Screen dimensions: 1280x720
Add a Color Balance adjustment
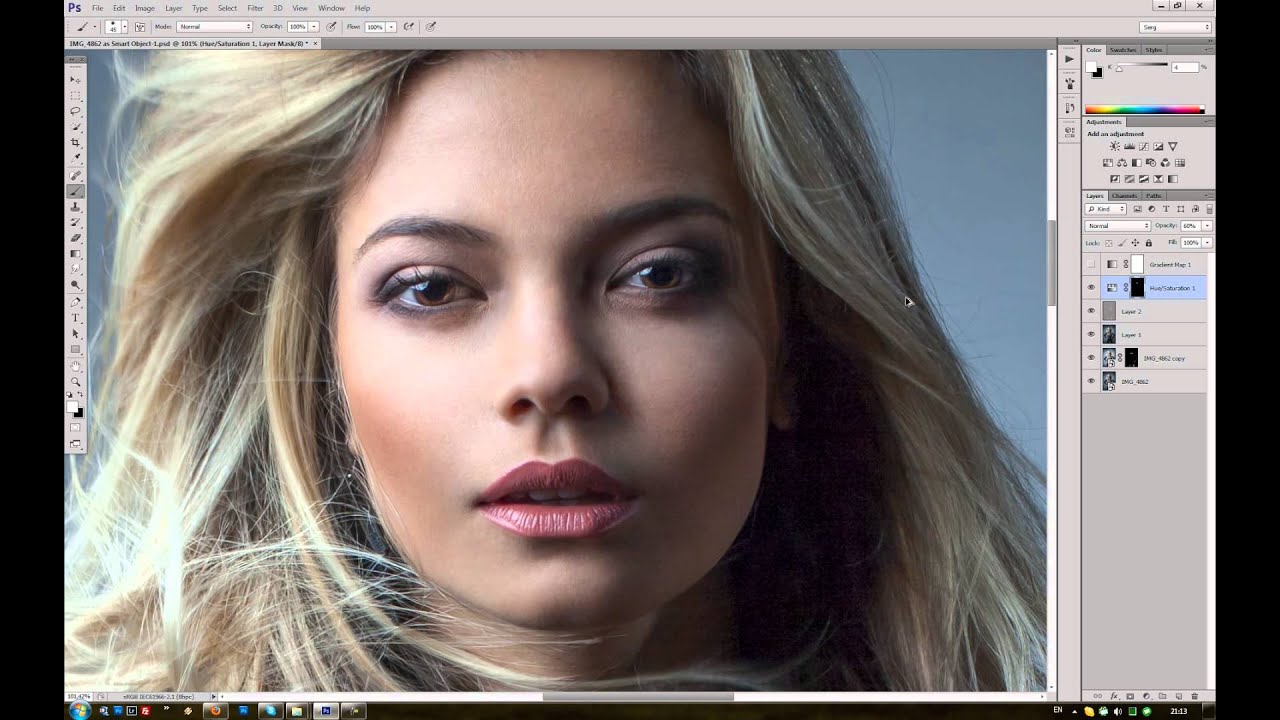click(1122, 163)
